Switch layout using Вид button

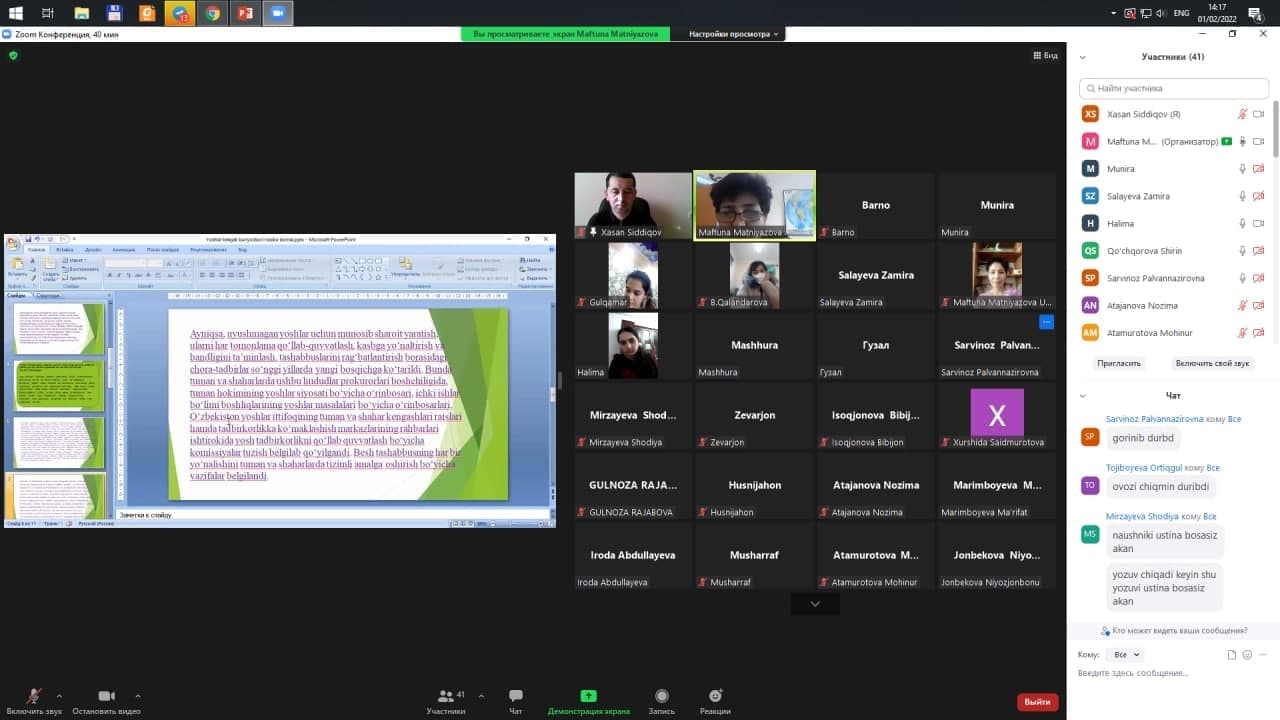1045,56
